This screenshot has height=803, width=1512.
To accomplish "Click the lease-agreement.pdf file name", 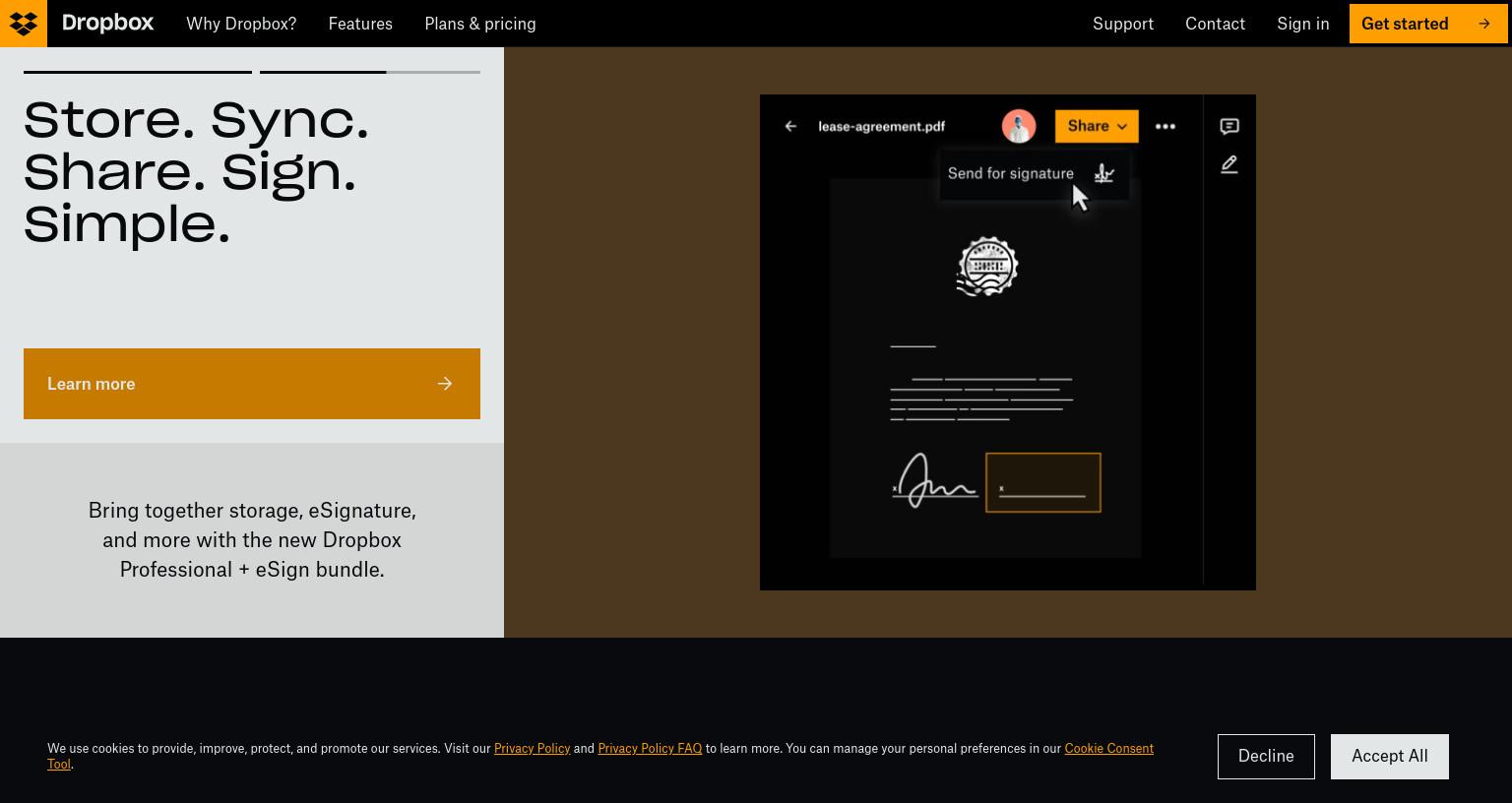I will pyautogui.click(x=882, y=126).
